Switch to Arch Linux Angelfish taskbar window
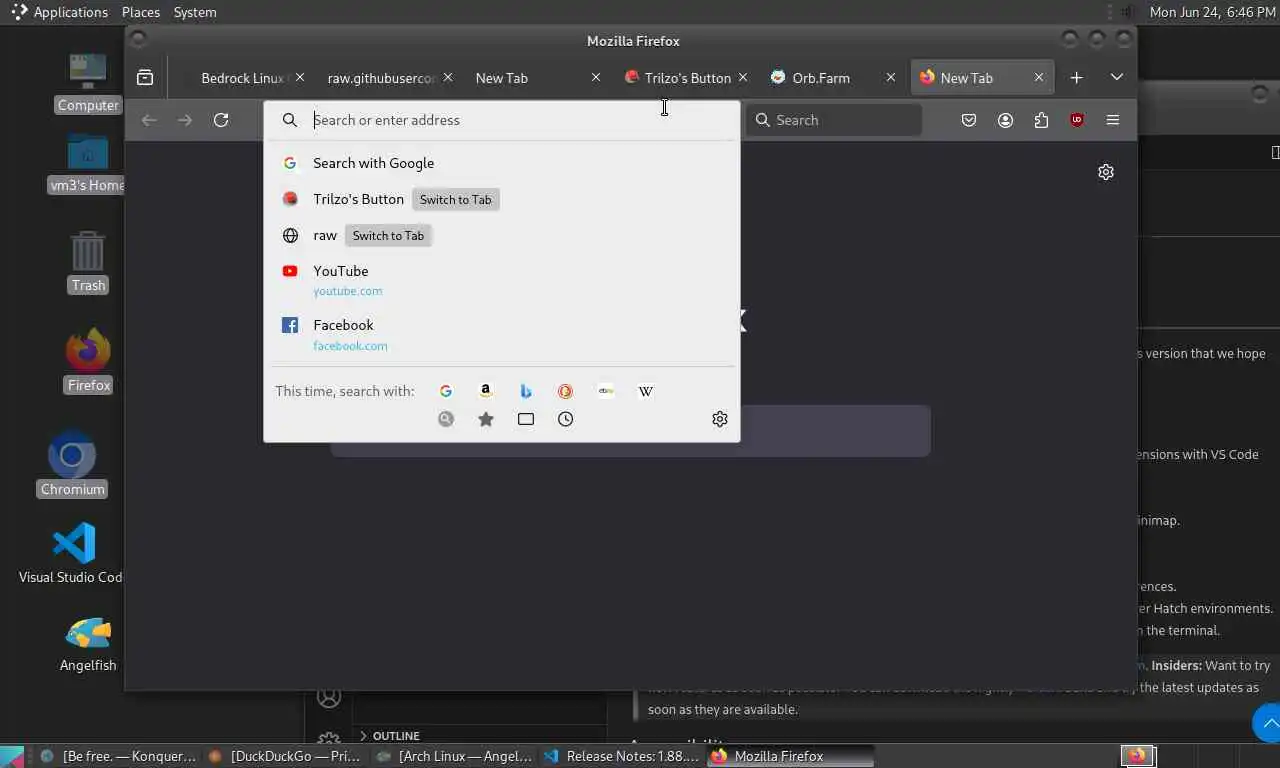 (455, 756)
